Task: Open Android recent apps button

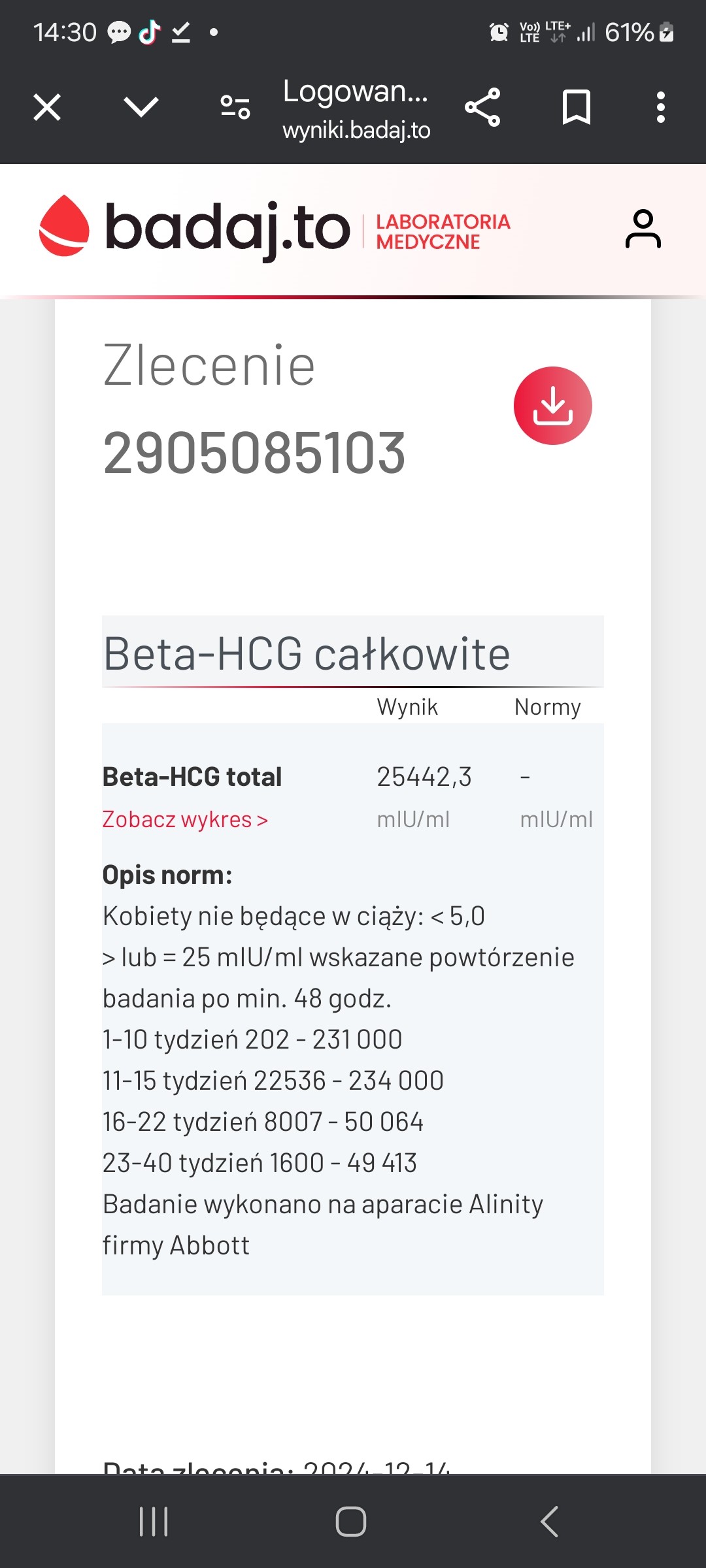Action: tap(154, 1521)
